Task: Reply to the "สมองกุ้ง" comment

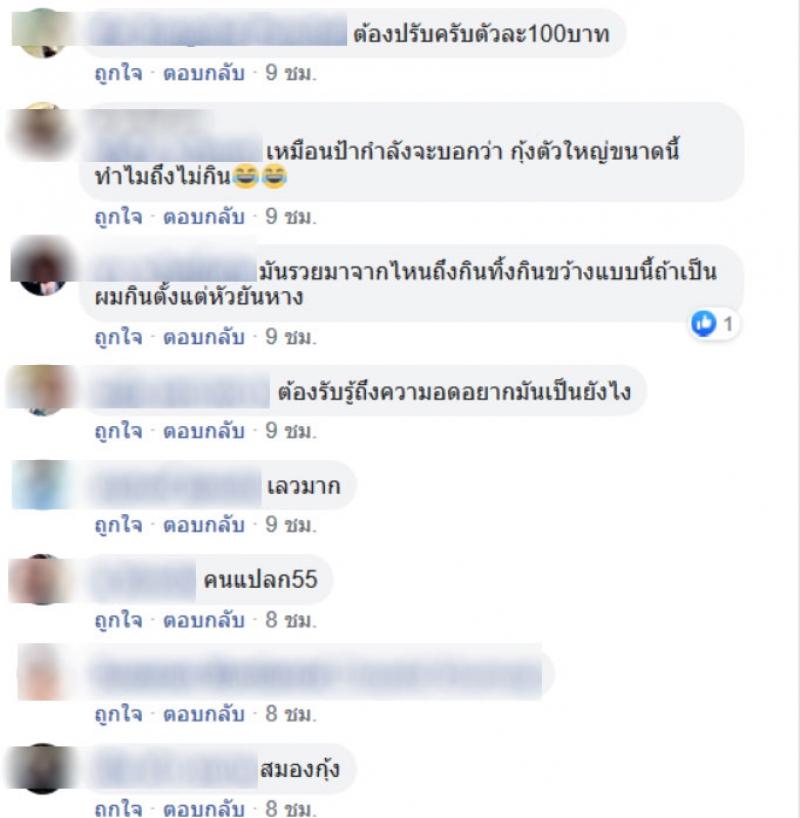Action: click(x=204, y=808)
